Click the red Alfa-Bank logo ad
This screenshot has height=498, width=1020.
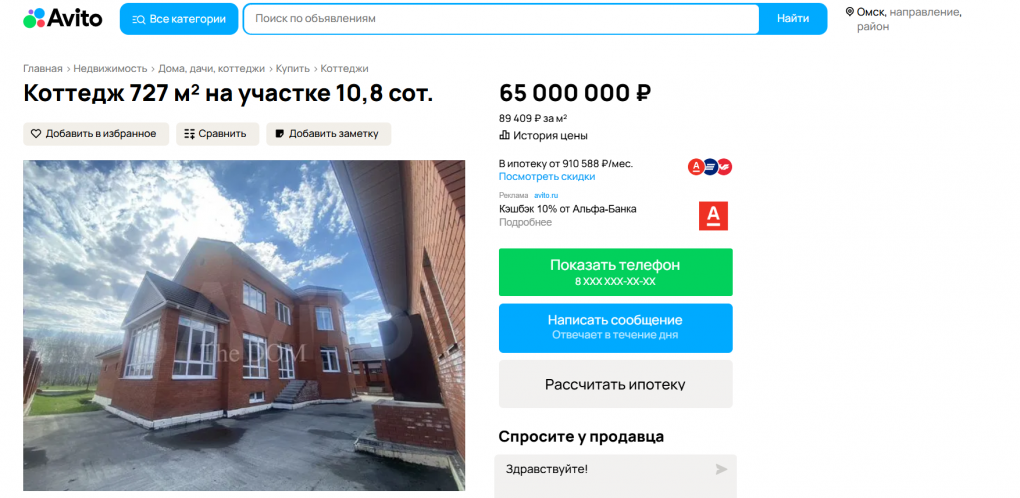(x=714, y=216)
